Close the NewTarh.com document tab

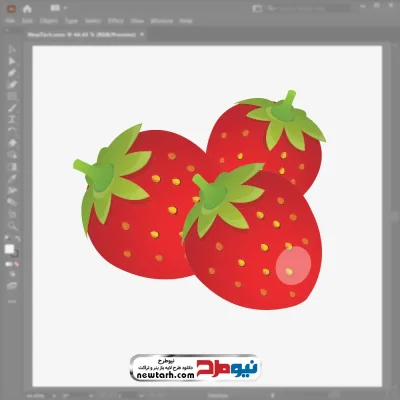coord(142,34)
